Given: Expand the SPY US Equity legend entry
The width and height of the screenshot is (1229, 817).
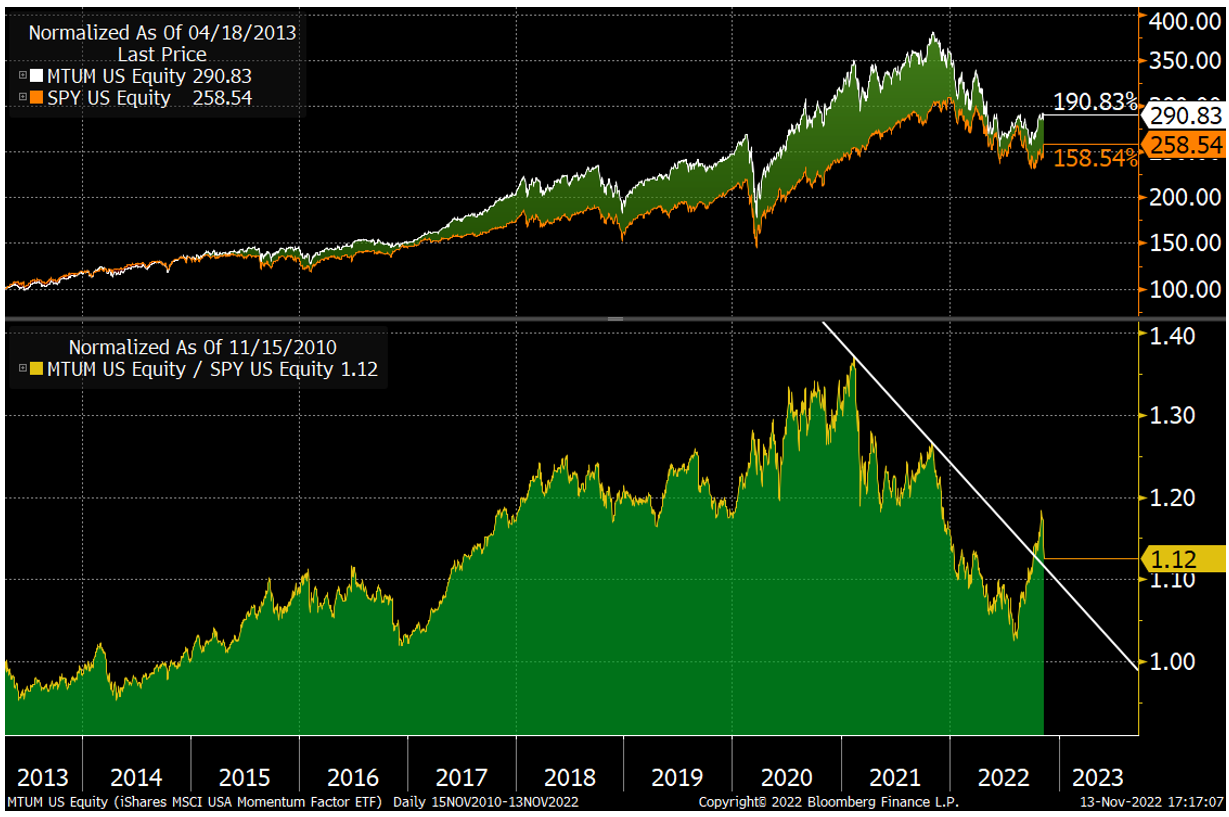Looking at the screenshot, I should 23,98.
